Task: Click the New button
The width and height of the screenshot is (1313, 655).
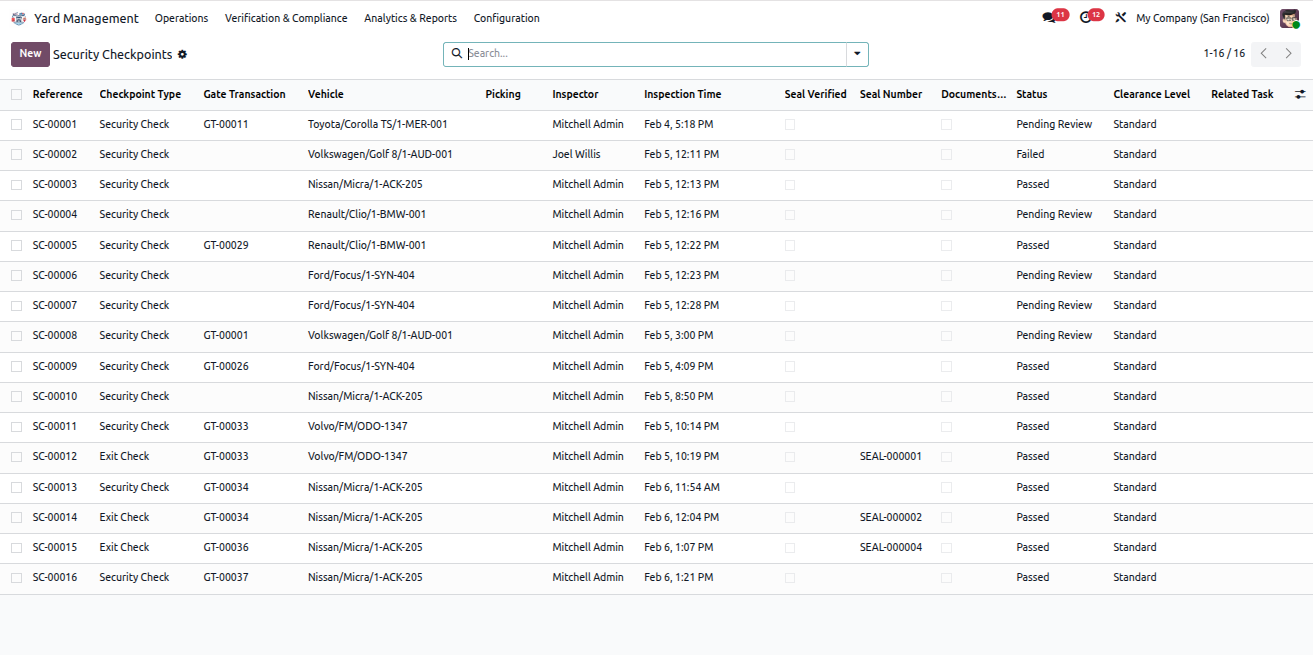Action: point(30,54)
